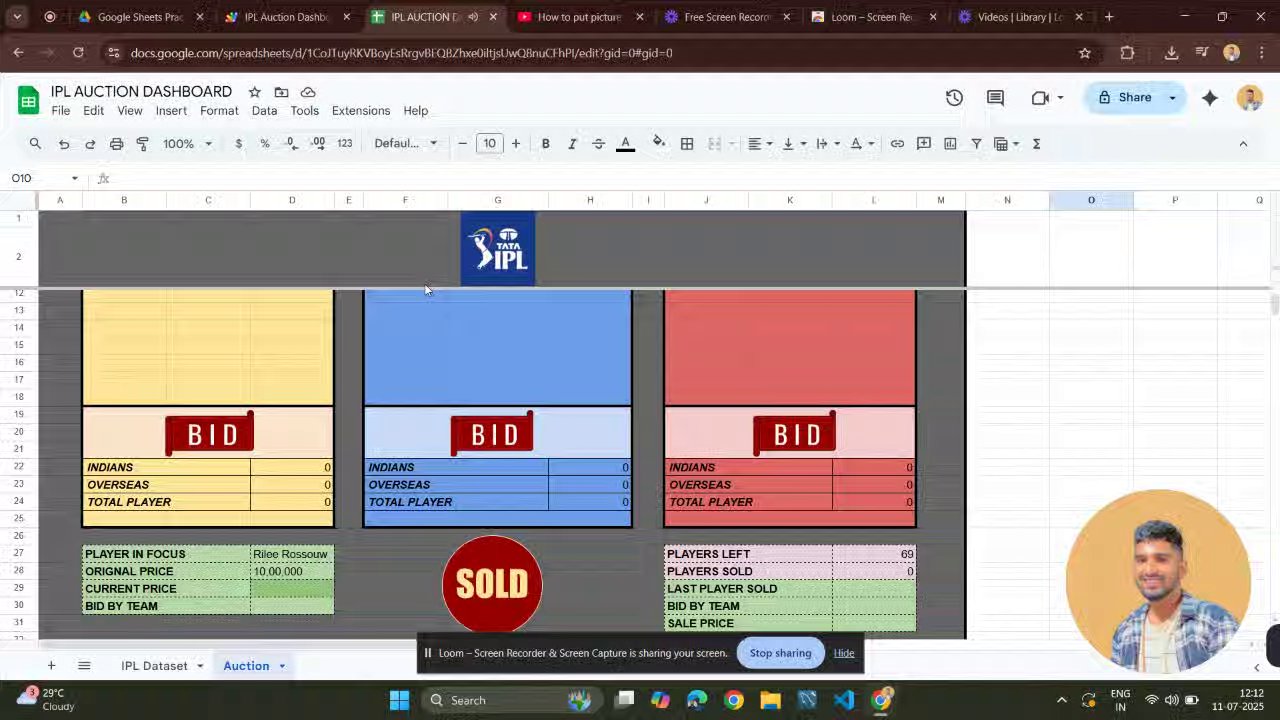Open the Windows Start menu
Image resolution: width=1280 pixels, height=720 pixels.
(x=399, y=700)
